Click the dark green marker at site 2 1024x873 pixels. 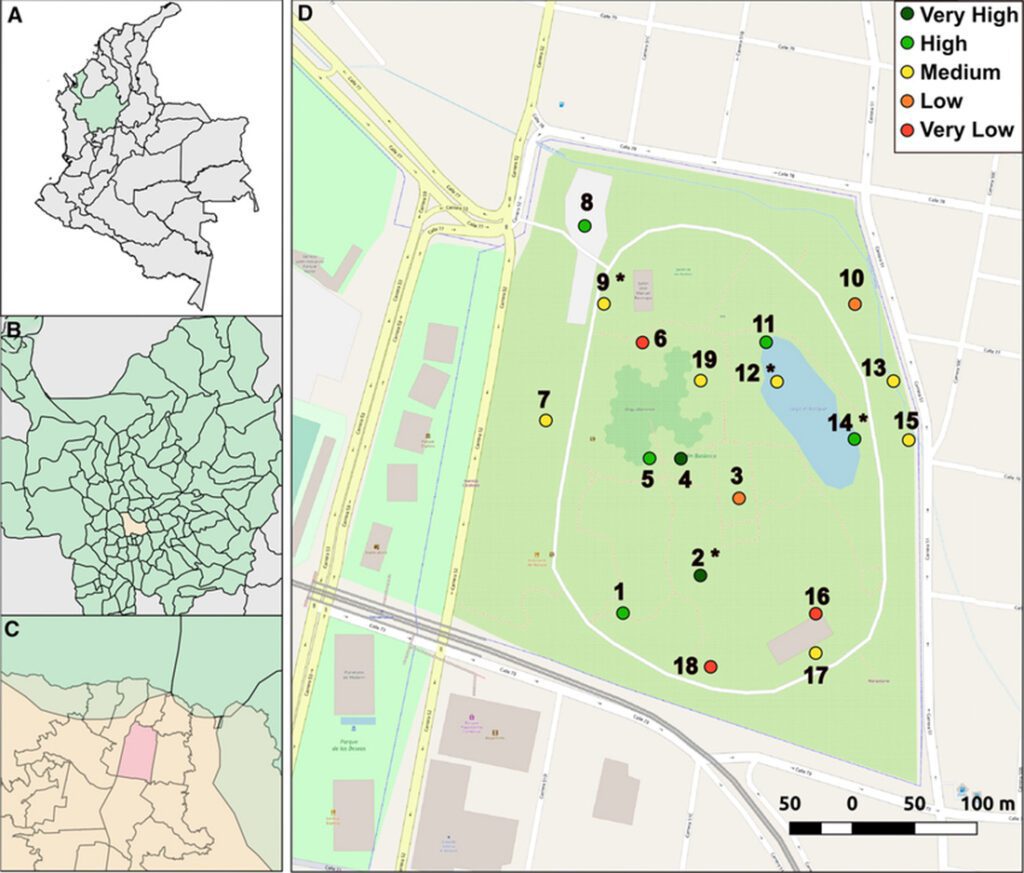tap(700, 575)
